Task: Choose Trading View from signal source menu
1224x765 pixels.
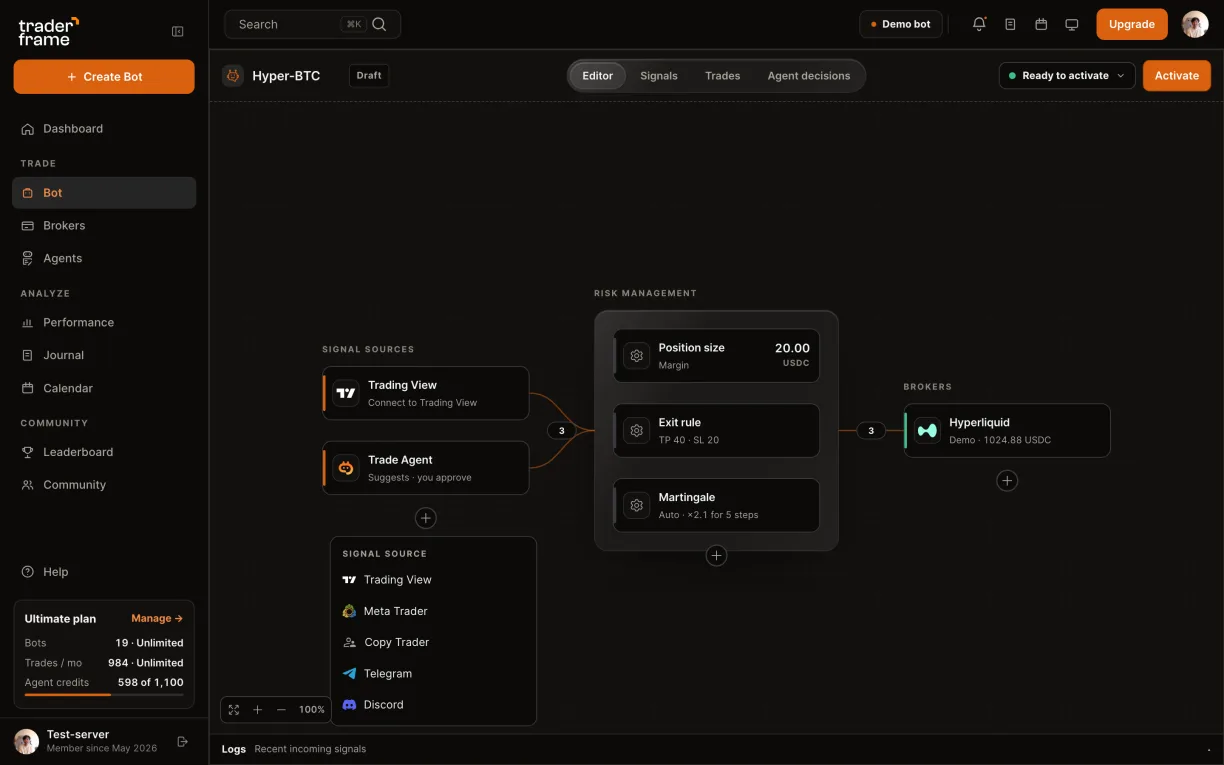Action: (433, 580)
